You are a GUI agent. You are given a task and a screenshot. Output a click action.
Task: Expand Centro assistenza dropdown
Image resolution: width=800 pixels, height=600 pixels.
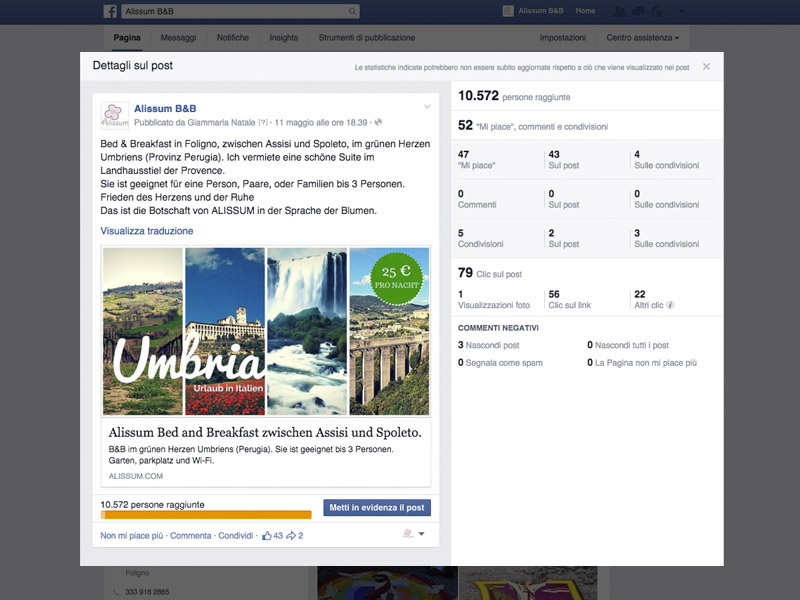point(643,38)
